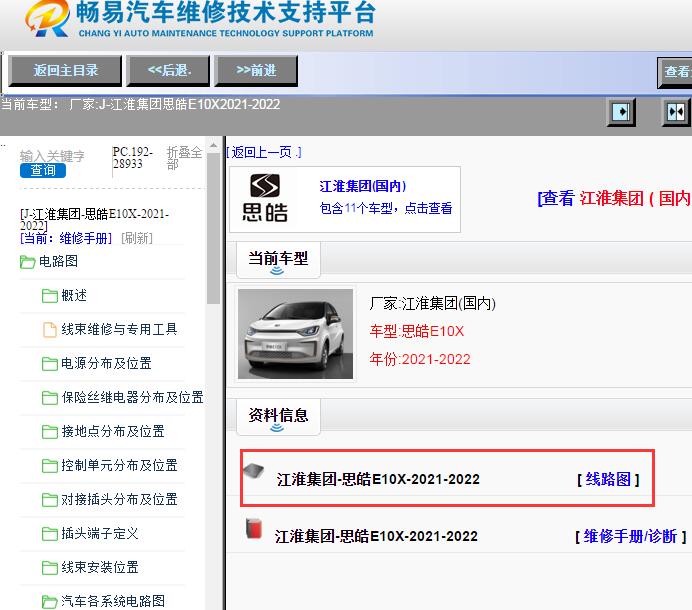
Task: Open the 江淮集团(国内) brand link
Action: tap(362, 186)
